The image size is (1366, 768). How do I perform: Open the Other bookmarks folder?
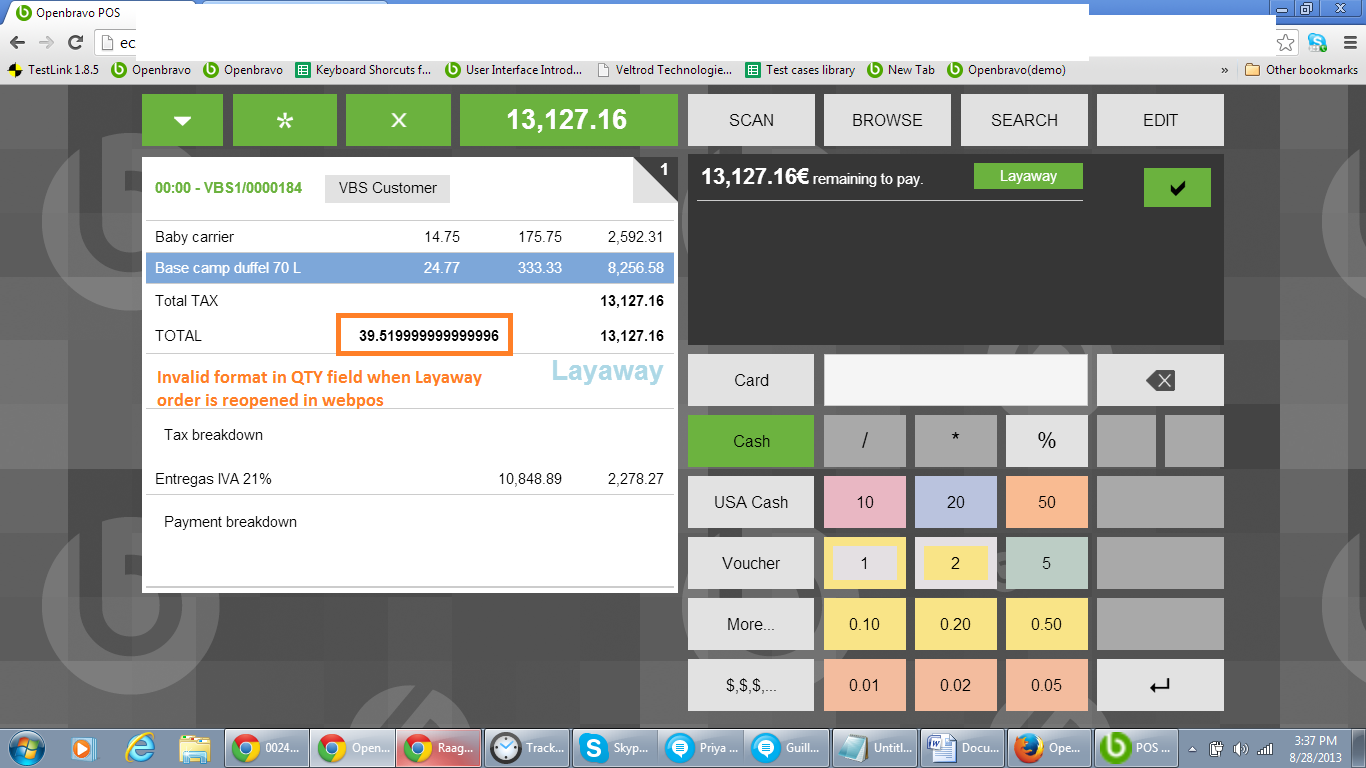[1301, 70]
